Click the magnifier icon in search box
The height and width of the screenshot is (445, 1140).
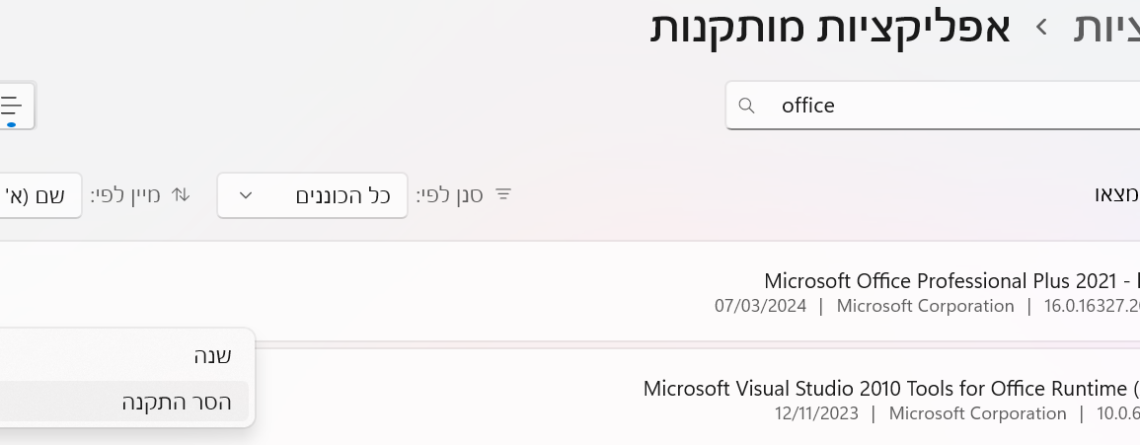pos(747,105)
